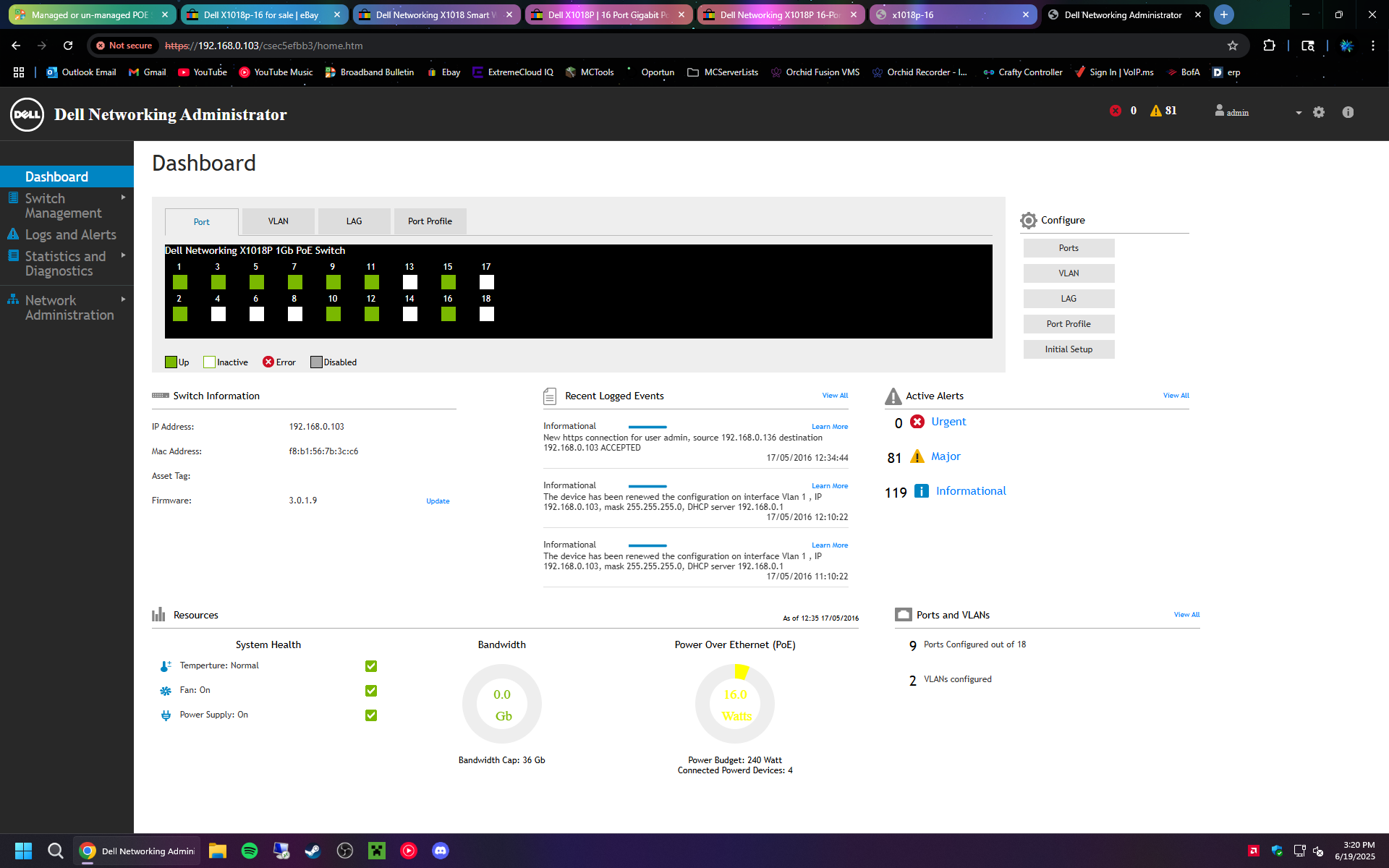The image size is (1389, 868).
Task: Click port 16 indicator on switch
Action: (x=449, y=314)
